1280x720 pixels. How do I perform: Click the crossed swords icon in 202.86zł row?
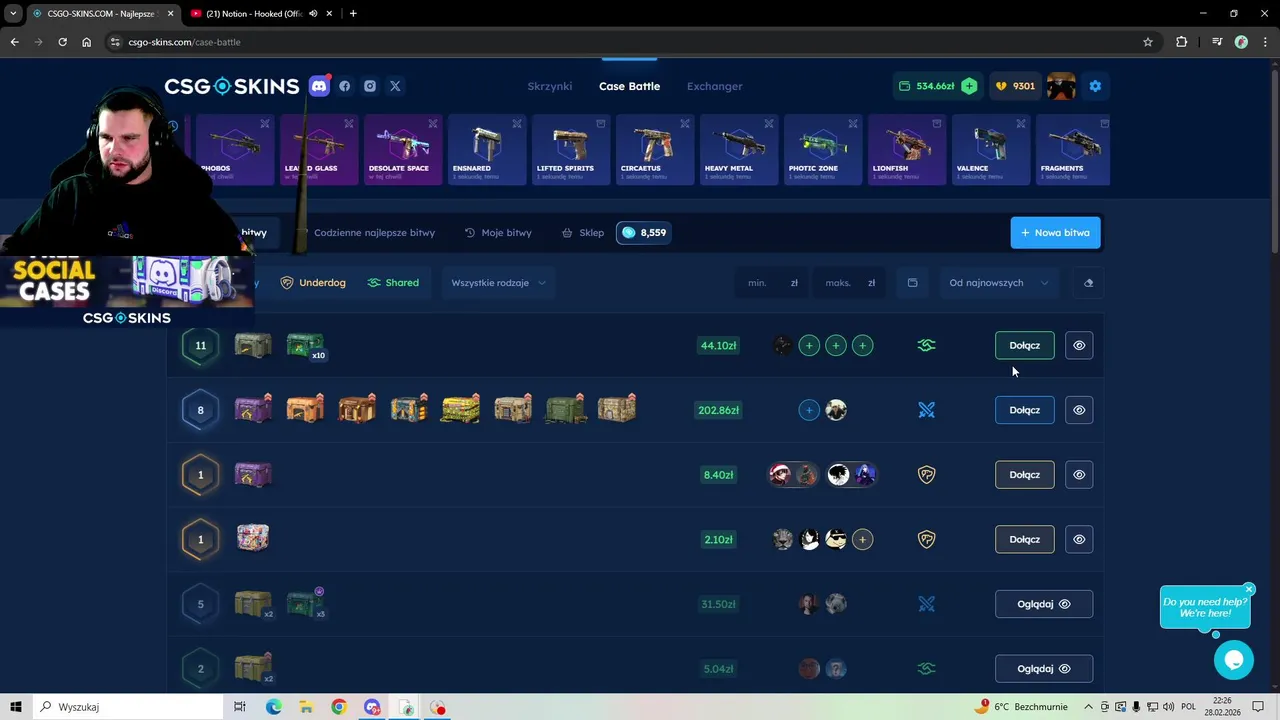tap(926, 410)
